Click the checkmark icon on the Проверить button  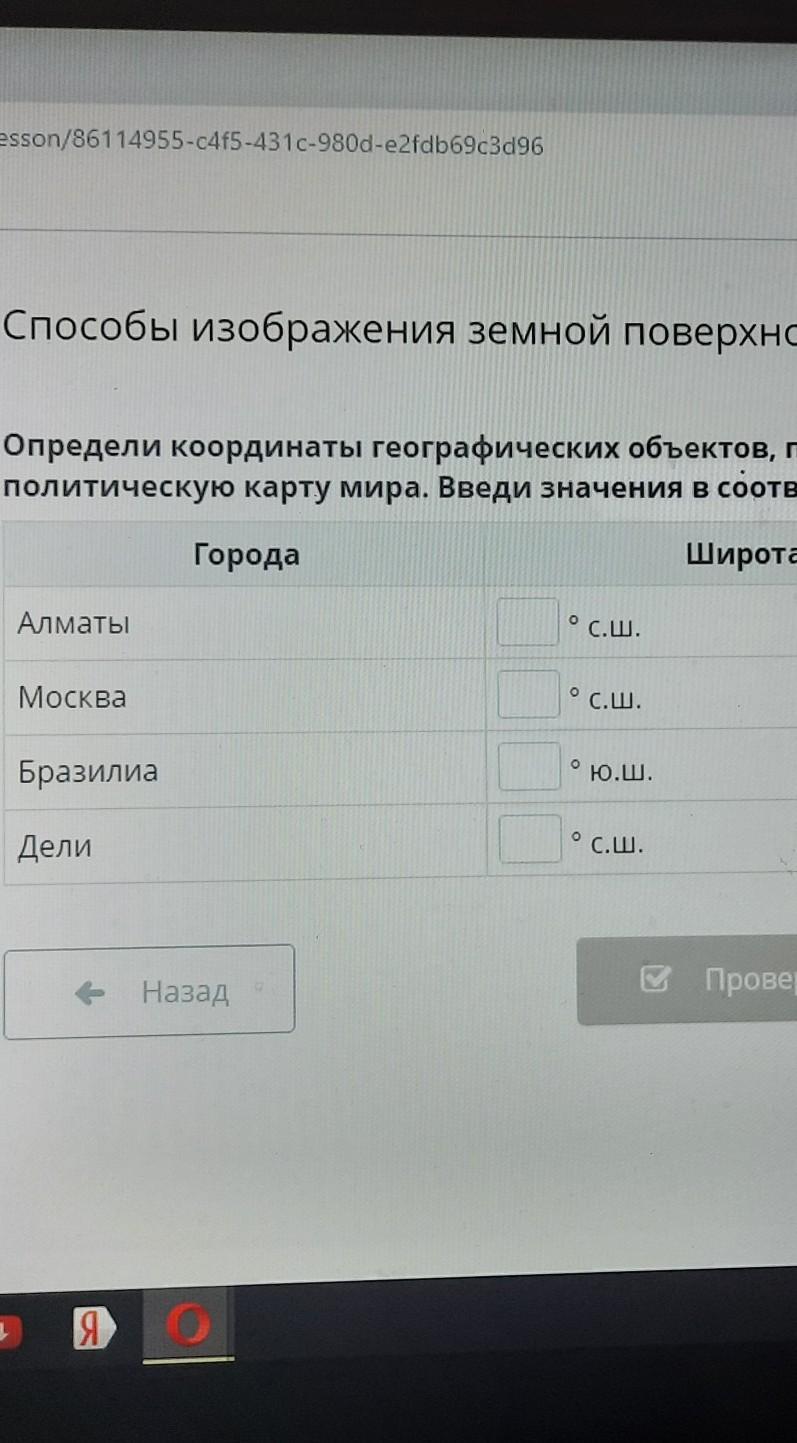coord(654,981)
